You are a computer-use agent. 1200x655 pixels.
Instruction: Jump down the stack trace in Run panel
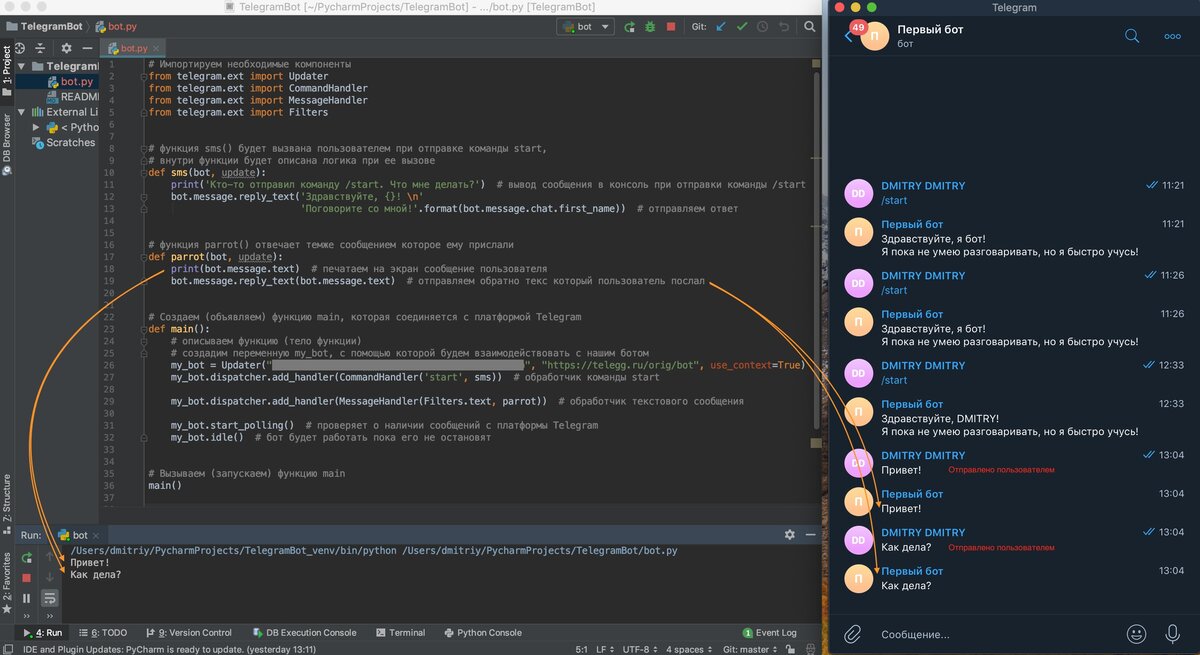point(49,577)
